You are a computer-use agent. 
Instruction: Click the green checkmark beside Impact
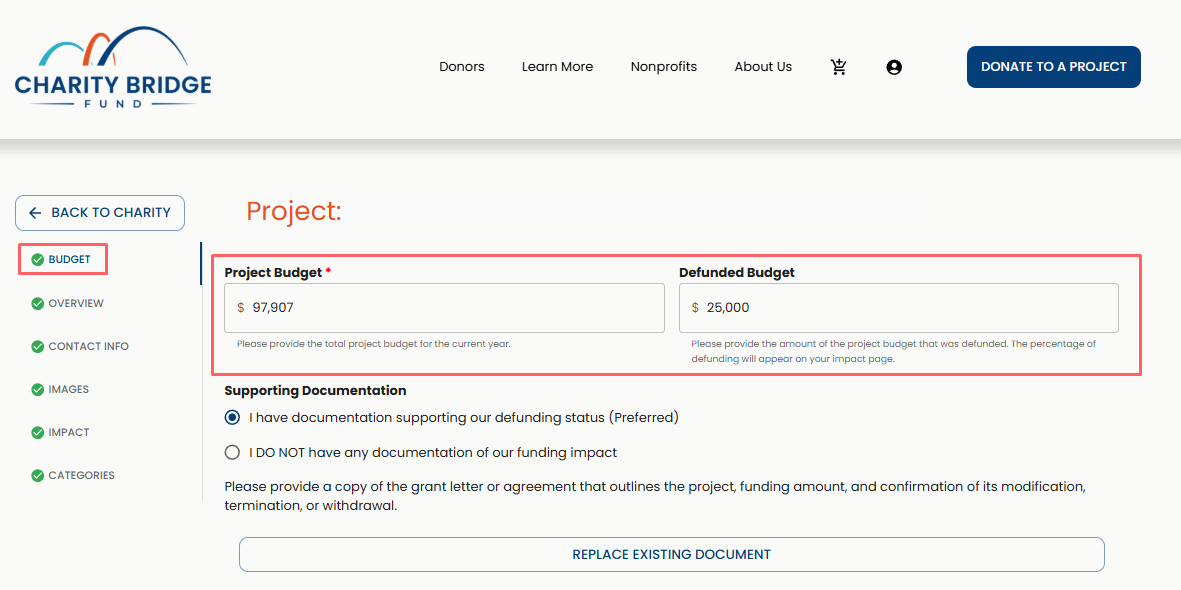(x=38, y=433)
